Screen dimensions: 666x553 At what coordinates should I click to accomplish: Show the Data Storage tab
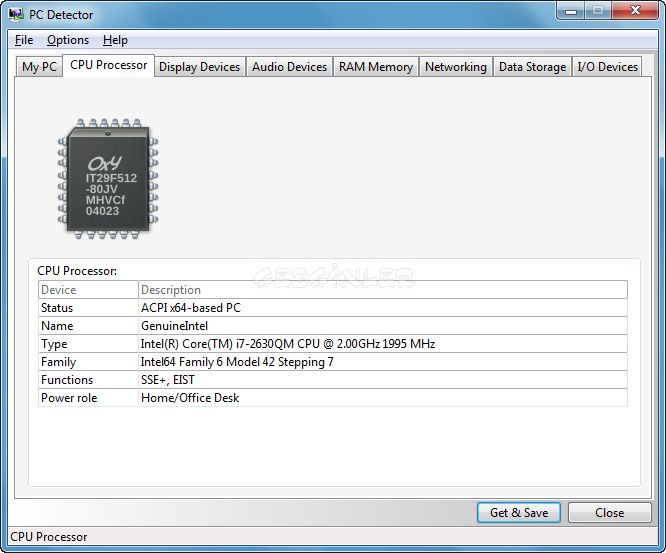pyautogui.click(x=532, y=67)
